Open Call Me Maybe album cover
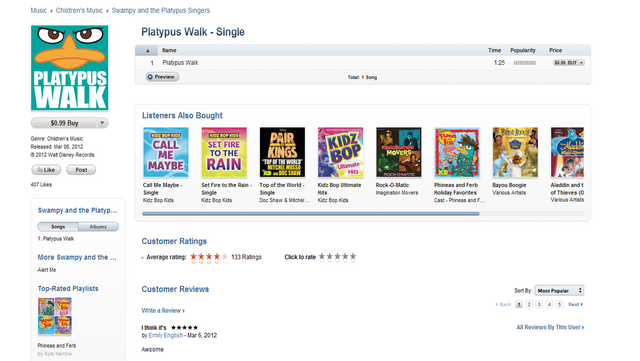Image resolution: width=640 pixels, height=361 pixels. click(x=166, y=152)
